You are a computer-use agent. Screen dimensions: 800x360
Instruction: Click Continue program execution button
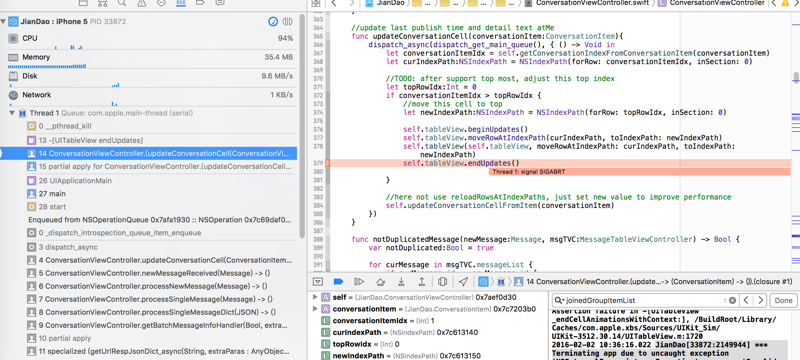coord(359,281)
